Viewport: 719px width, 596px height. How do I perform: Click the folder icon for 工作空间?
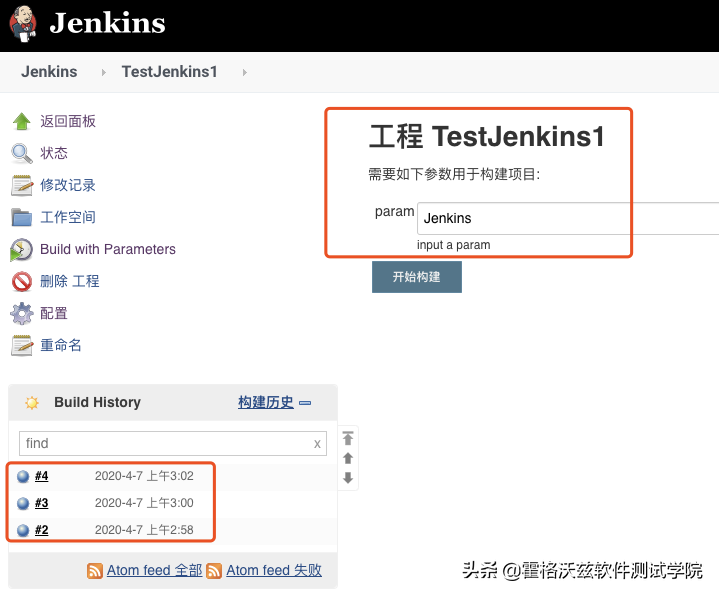point(22,217)
